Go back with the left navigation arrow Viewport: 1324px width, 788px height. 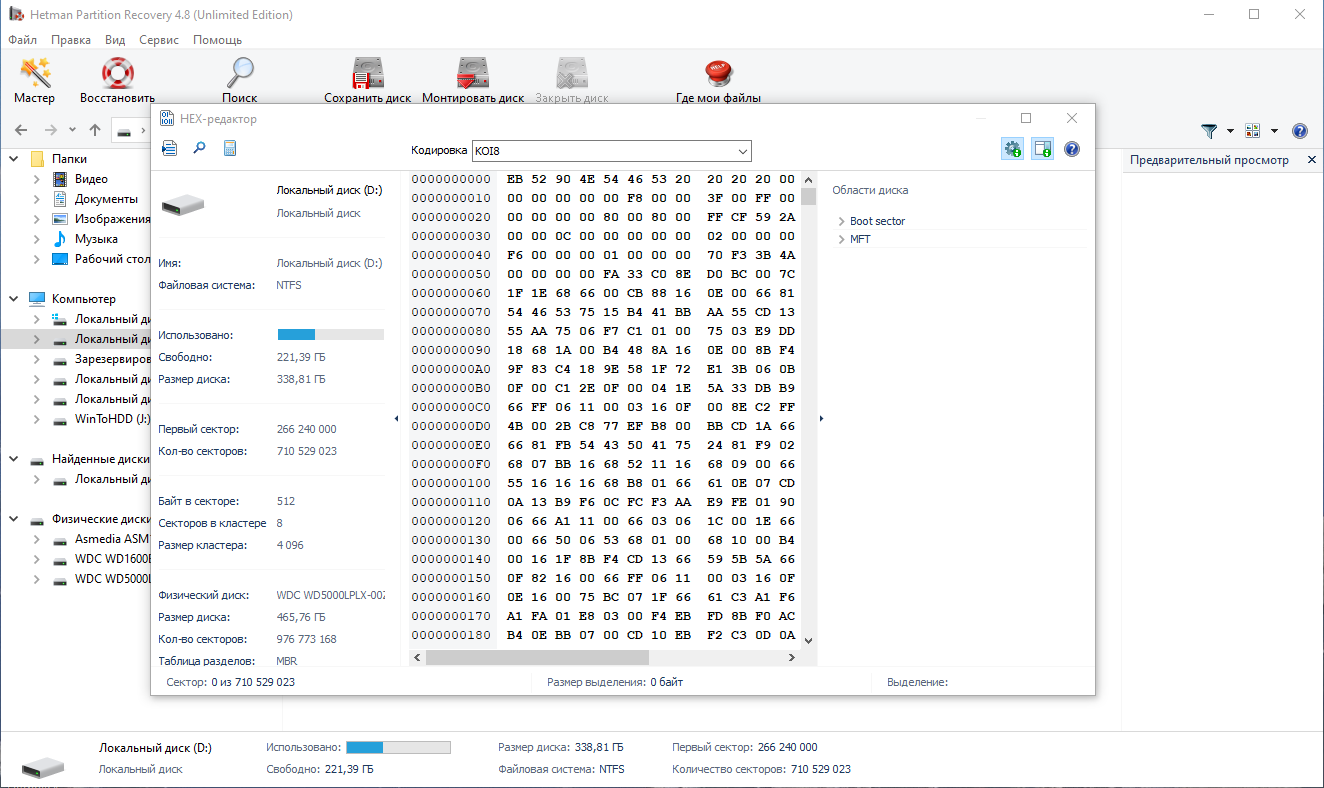point(21,130)
